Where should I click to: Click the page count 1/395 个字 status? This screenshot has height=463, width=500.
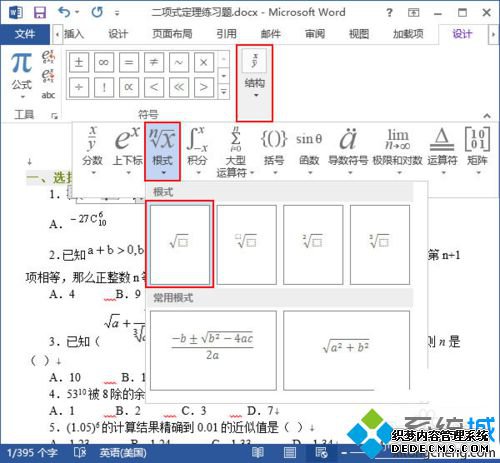[x=32, y=453]
